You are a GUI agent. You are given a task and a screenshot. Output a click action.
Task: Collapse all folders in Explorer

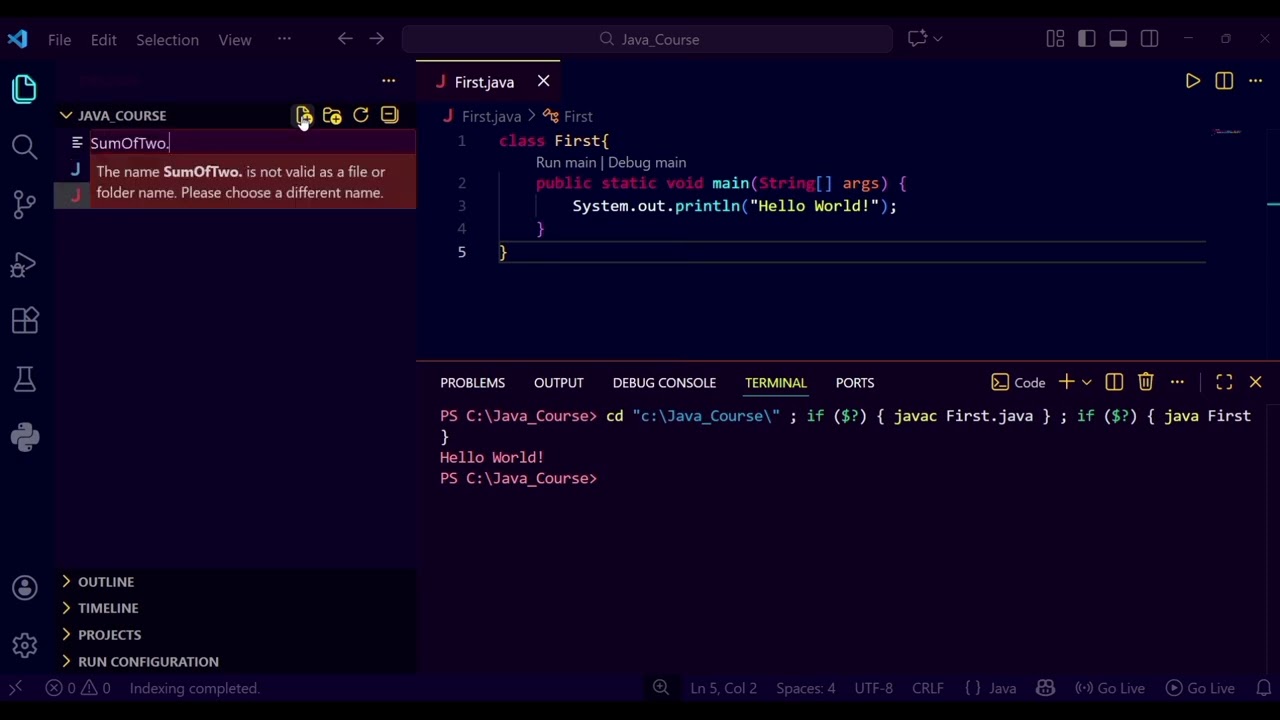point(389,116)
